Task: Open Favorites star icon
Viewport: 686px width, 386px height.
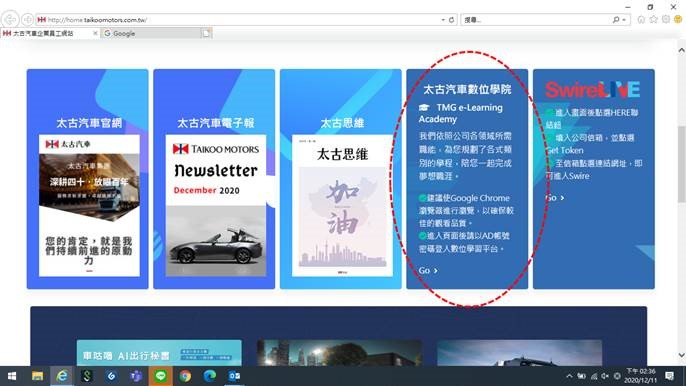Action: 654,19
